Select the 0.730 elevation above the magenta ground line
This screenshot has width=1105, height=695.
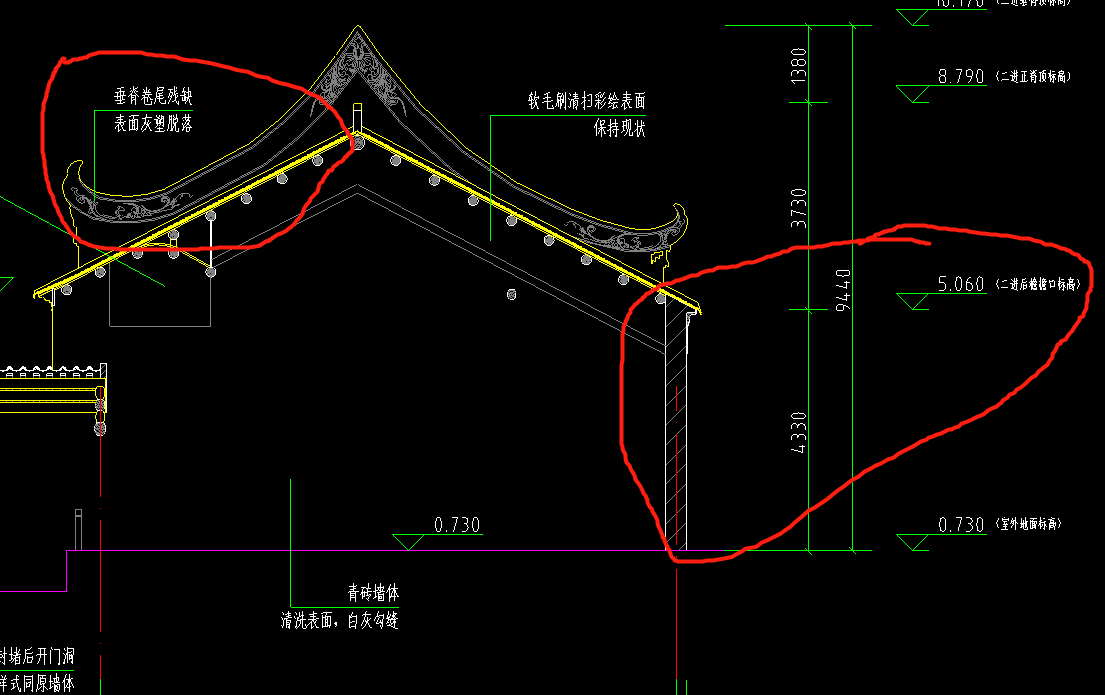457,524
